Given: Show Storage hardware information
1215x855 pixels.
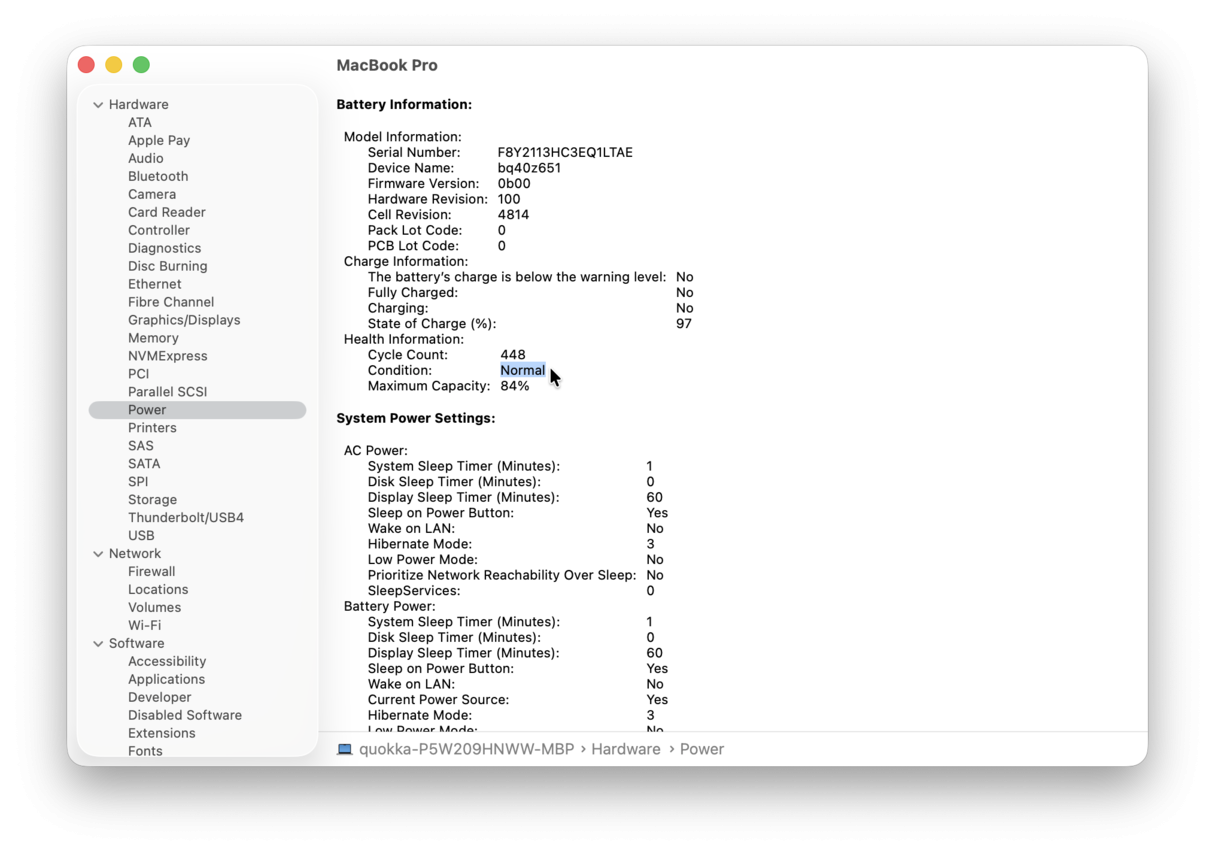Looking at the screenshot, I should point(152,500).
